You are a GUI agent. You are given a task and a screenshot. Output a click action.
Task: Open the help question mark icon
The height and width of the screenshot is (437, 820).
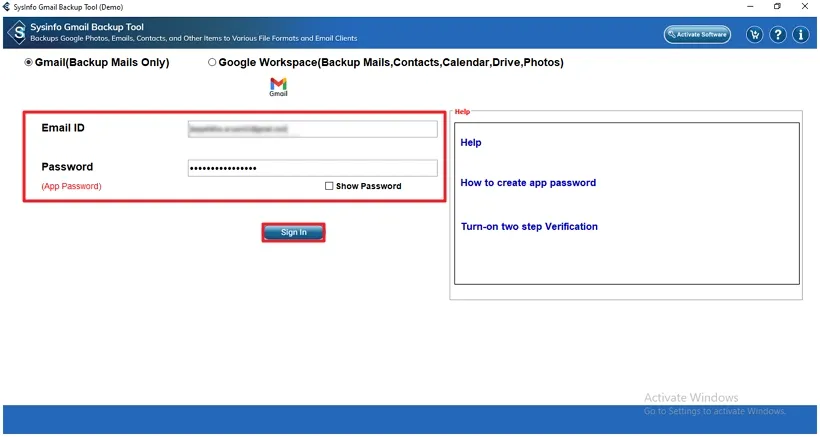click(x=778, y=35)
